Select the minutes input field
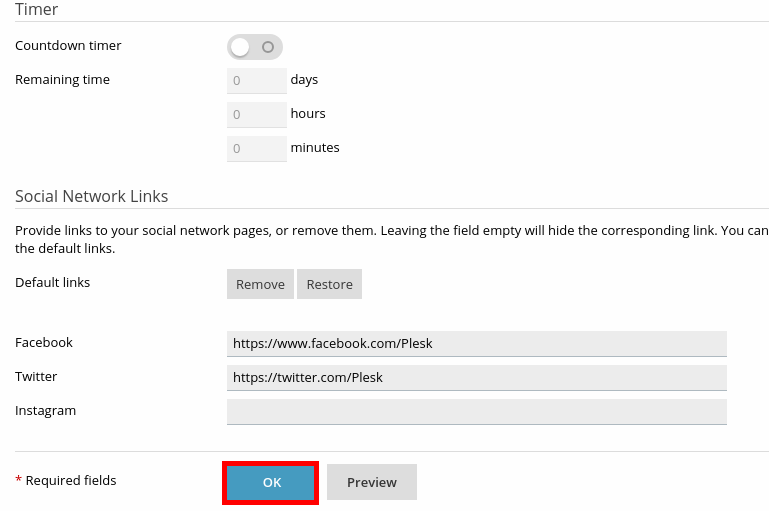The image size is (769, 511). click(x=257, y=148)
